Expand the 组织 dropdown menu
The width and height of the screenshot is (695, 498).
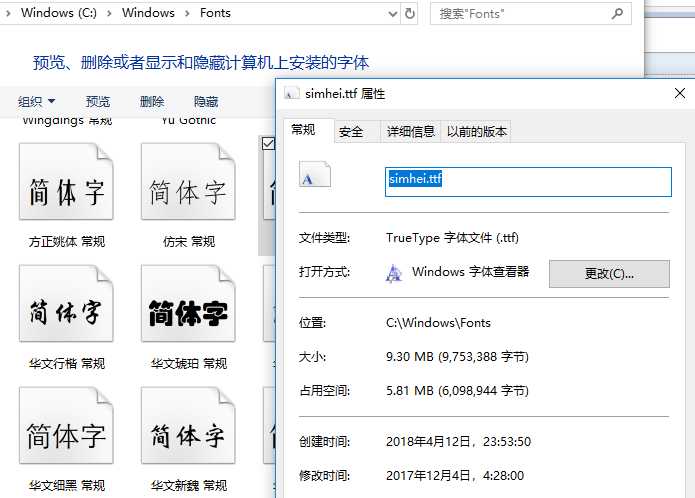(37, 101)
